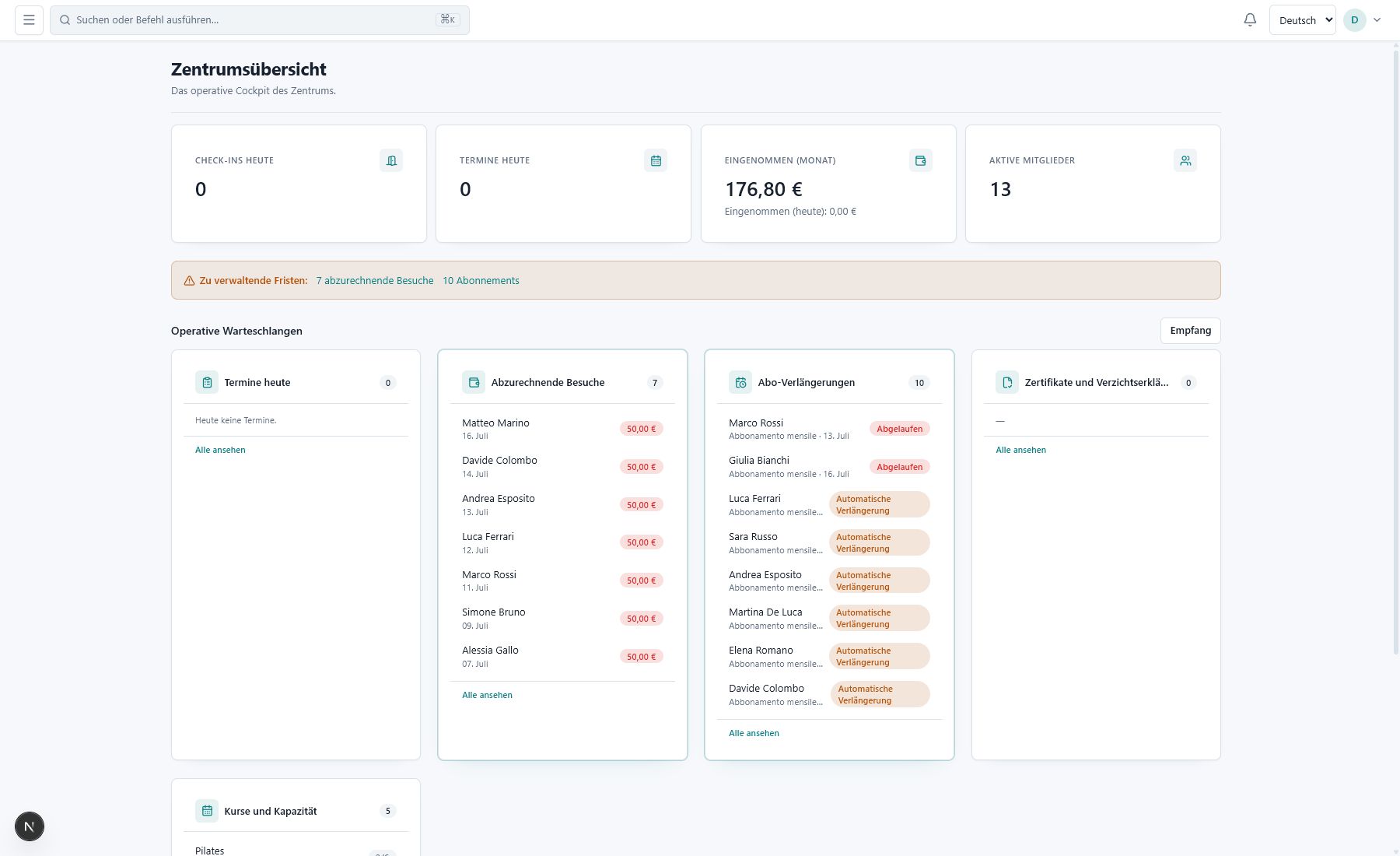This screenshot has height=856, width=1400.
Task: Click the search magnifier icon
Action: [65, 20]
